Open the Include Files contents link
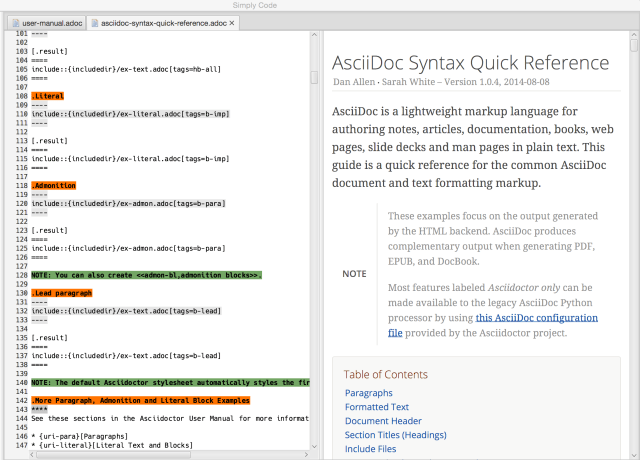640x460 pixels. click(370, 449)
